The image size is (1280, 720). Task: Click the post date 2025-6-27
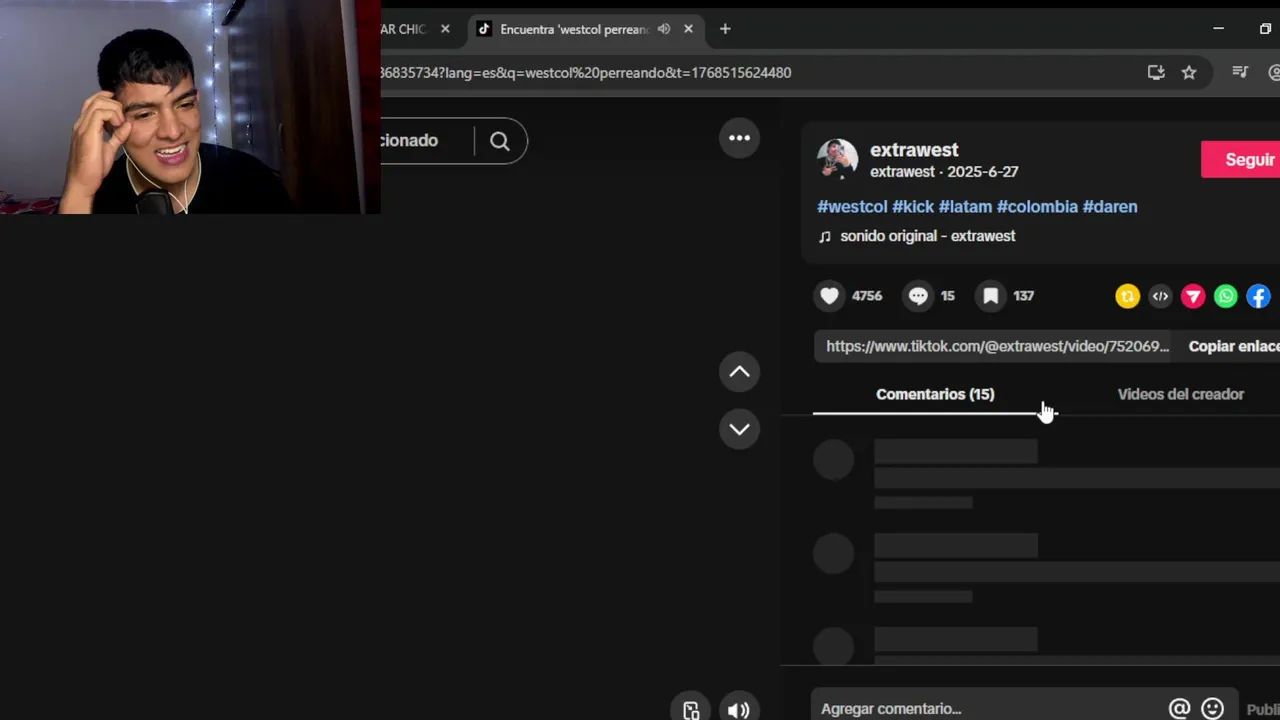[983, 172]
